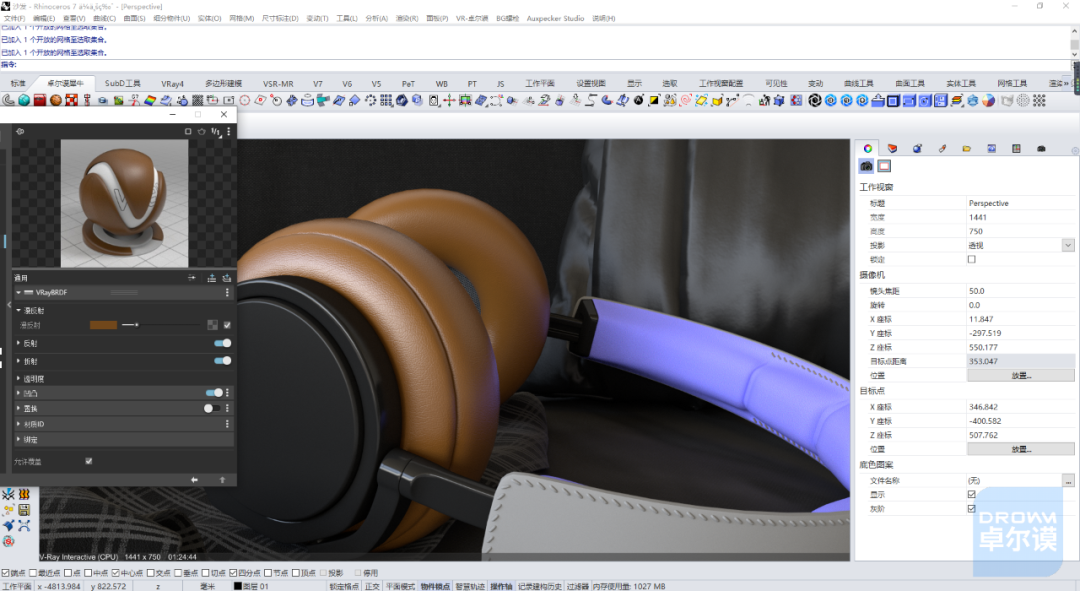
Task: Open the 文件(F) menu
Action: [14, 19]
